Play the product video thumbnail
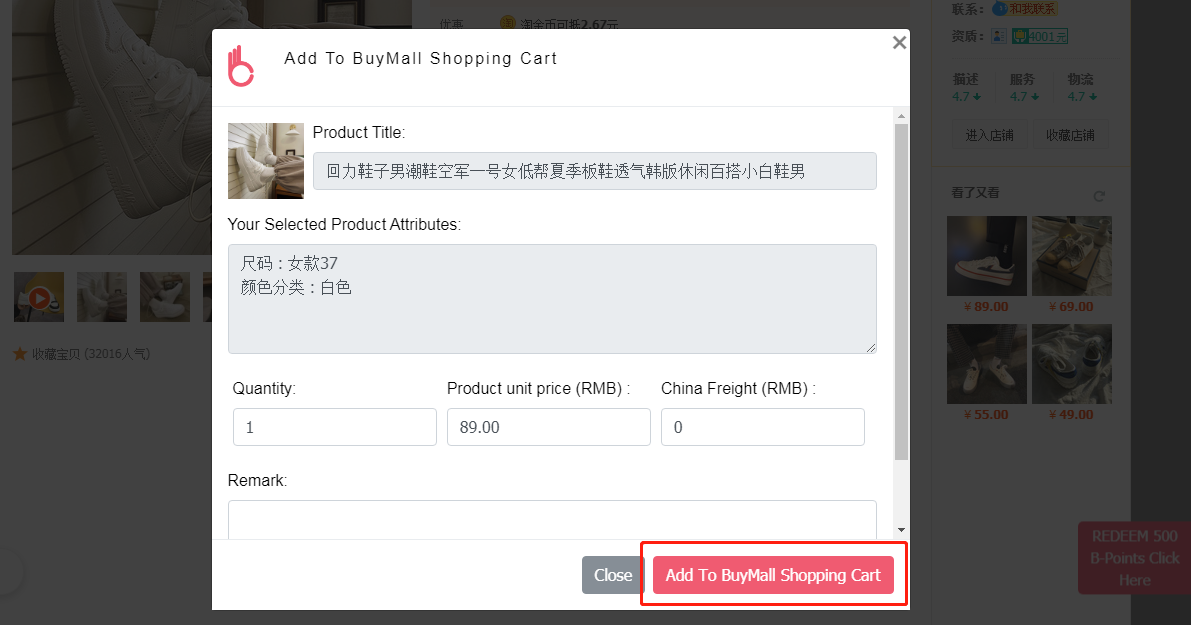Screen dimensions: 1191x625 click(39, 298)
